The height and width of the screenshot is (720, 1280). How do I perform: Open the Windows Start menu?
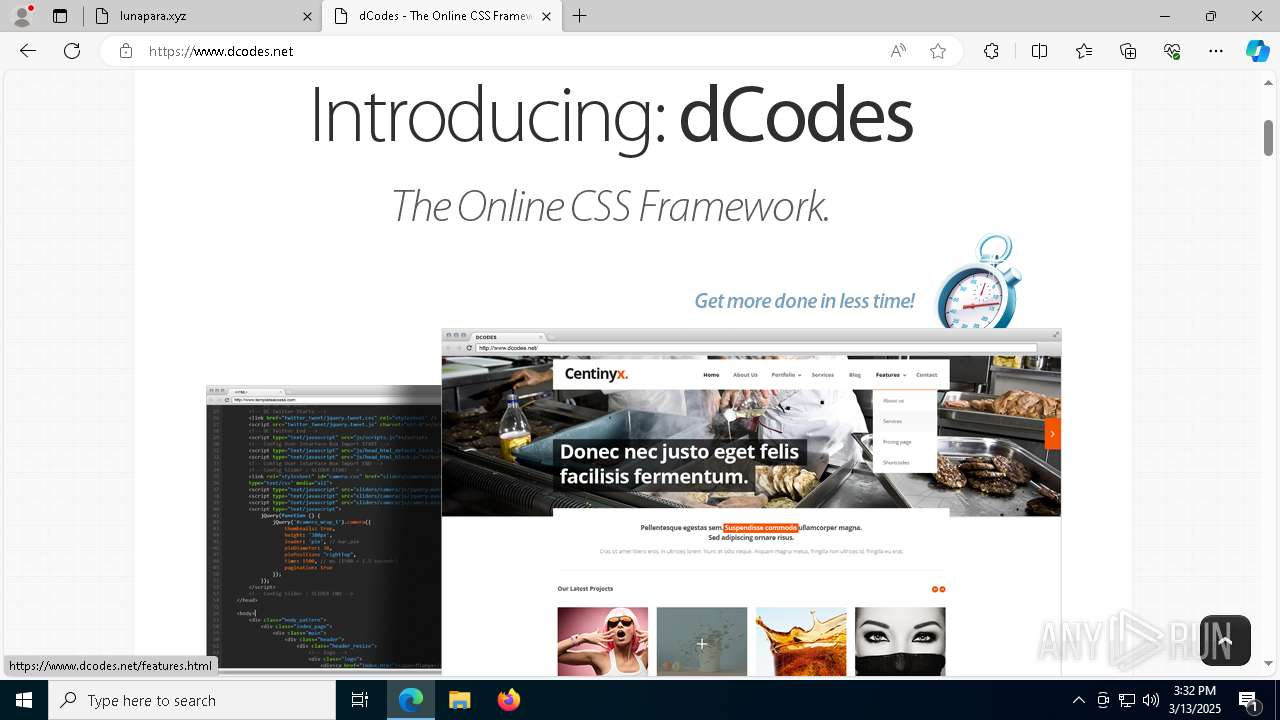pyautogui.click(x=24, y=700)
